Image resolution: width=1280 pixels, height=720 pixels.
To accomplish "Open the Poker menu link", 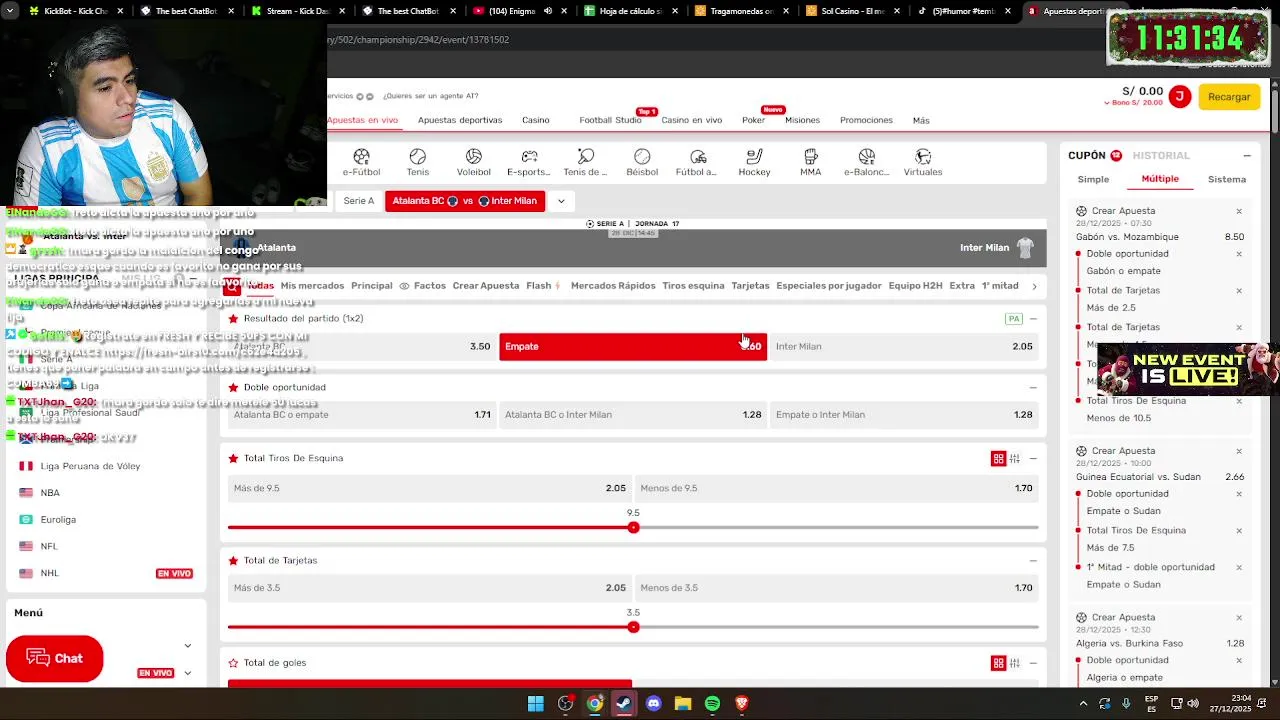I will [x=753, y=120].
